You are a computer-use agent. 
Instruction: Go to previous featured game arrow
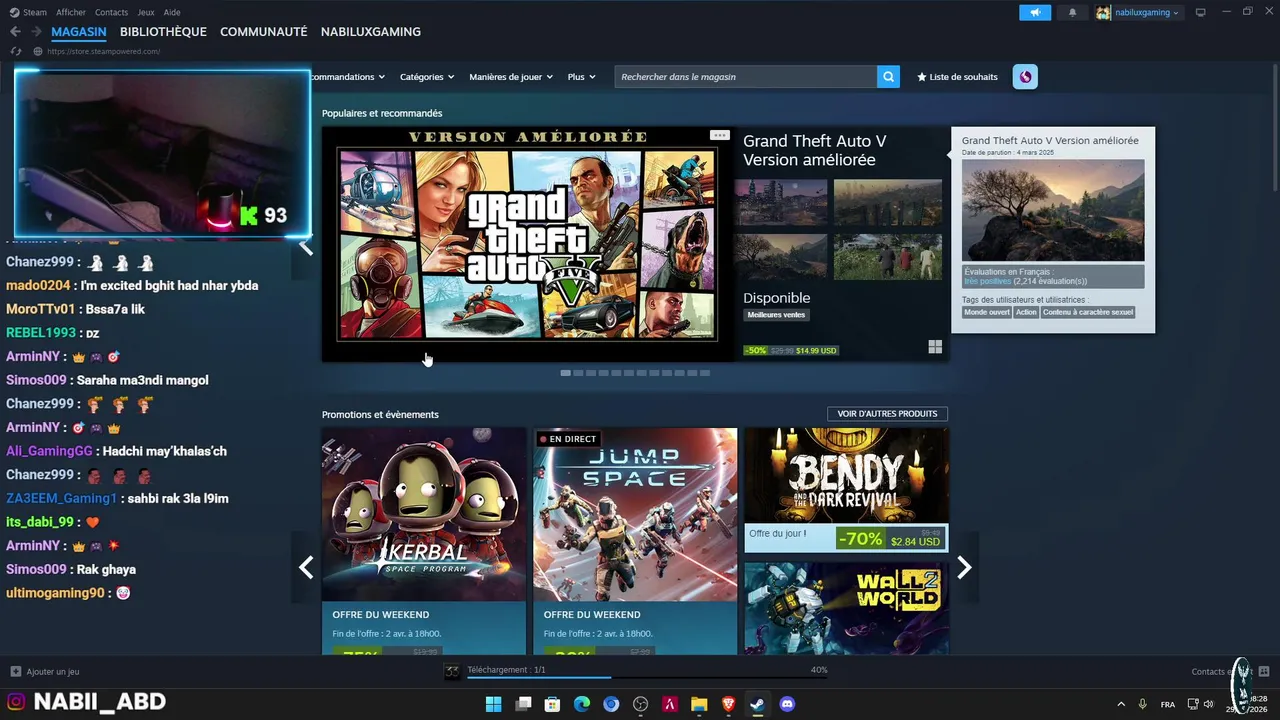tap(306, 246)
